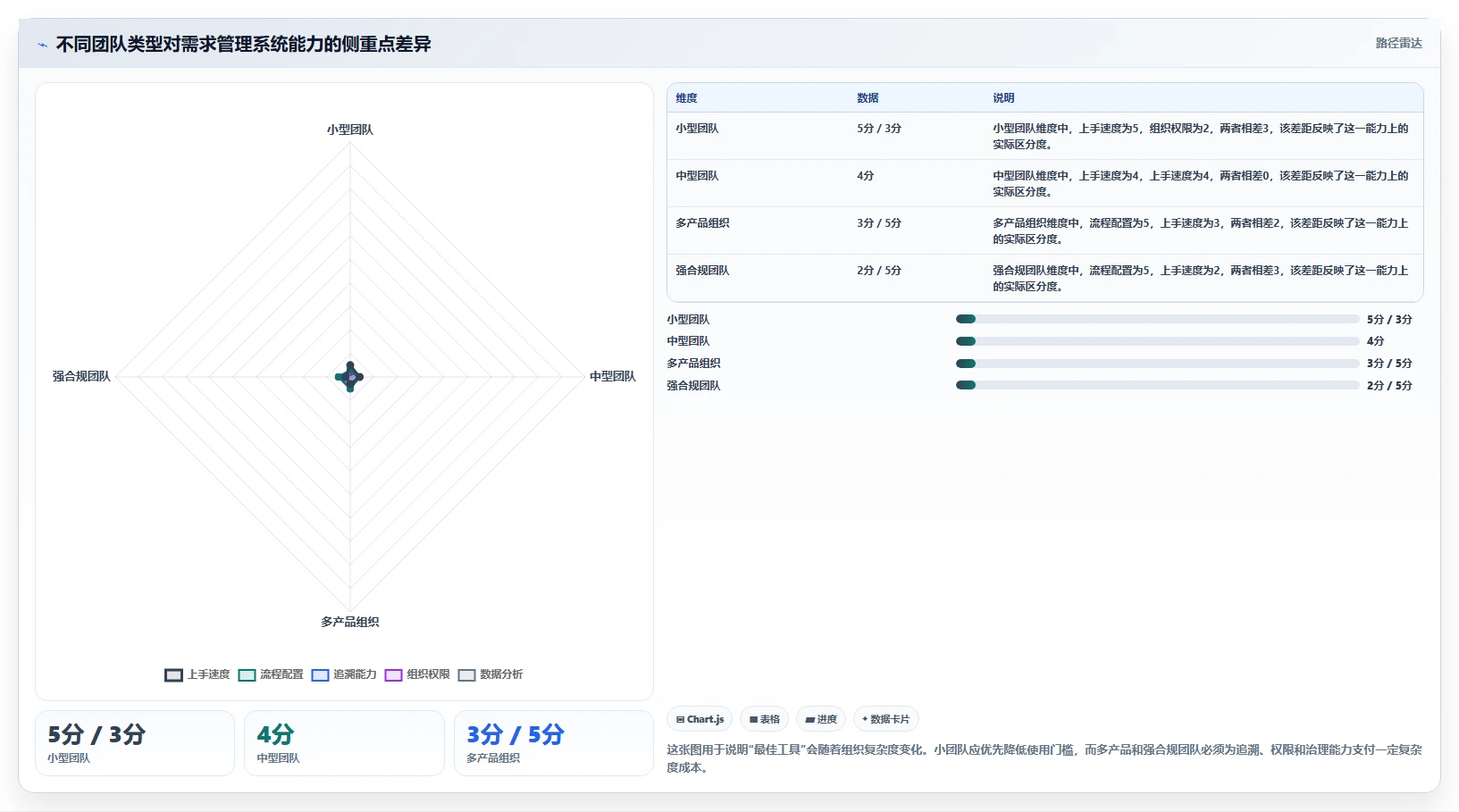Click the 数据卡片 tag chip
Viewport: 1459px width, 812px height.
tap(885, 719)
